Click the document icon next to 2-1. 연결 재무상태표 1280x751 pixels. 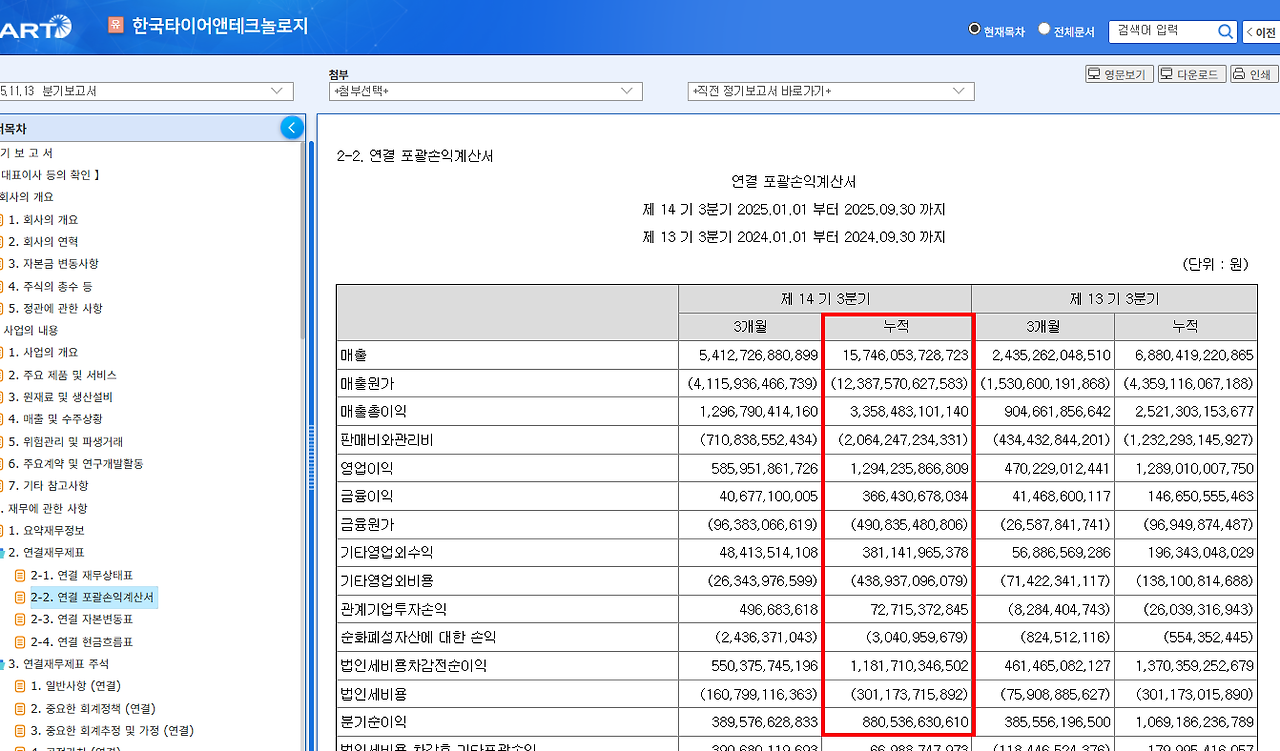tap(21, 573)
